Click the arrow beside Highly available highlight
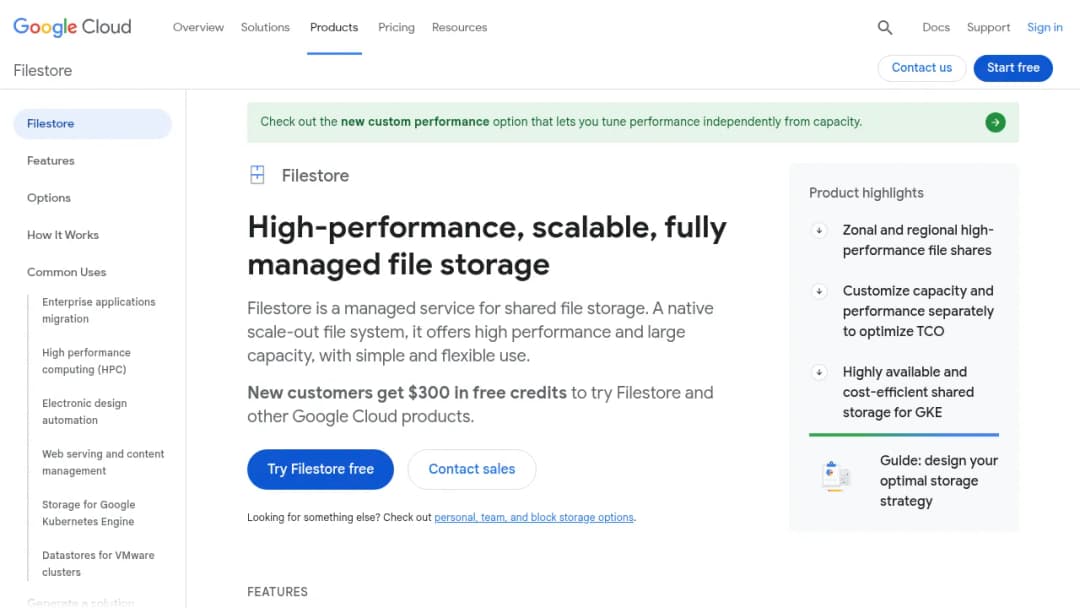 point(819,373)
